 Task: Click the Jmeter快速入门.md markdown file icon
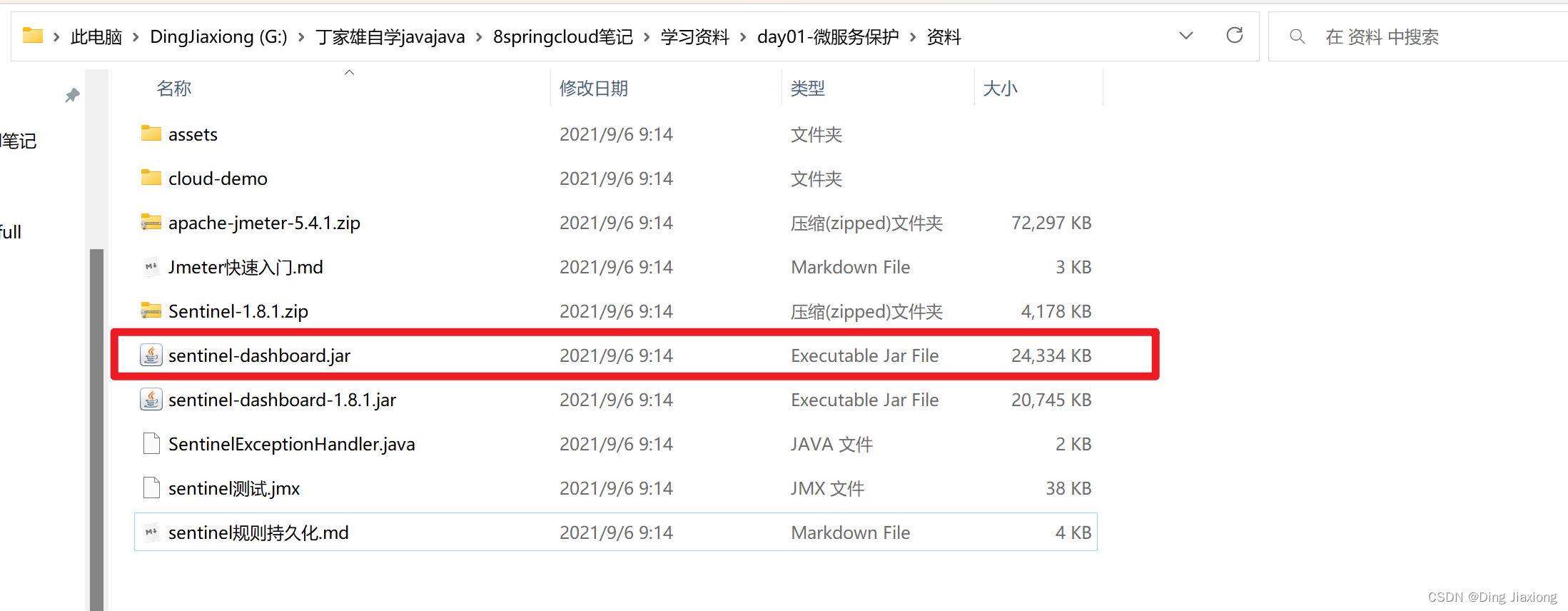pos(151,266)
